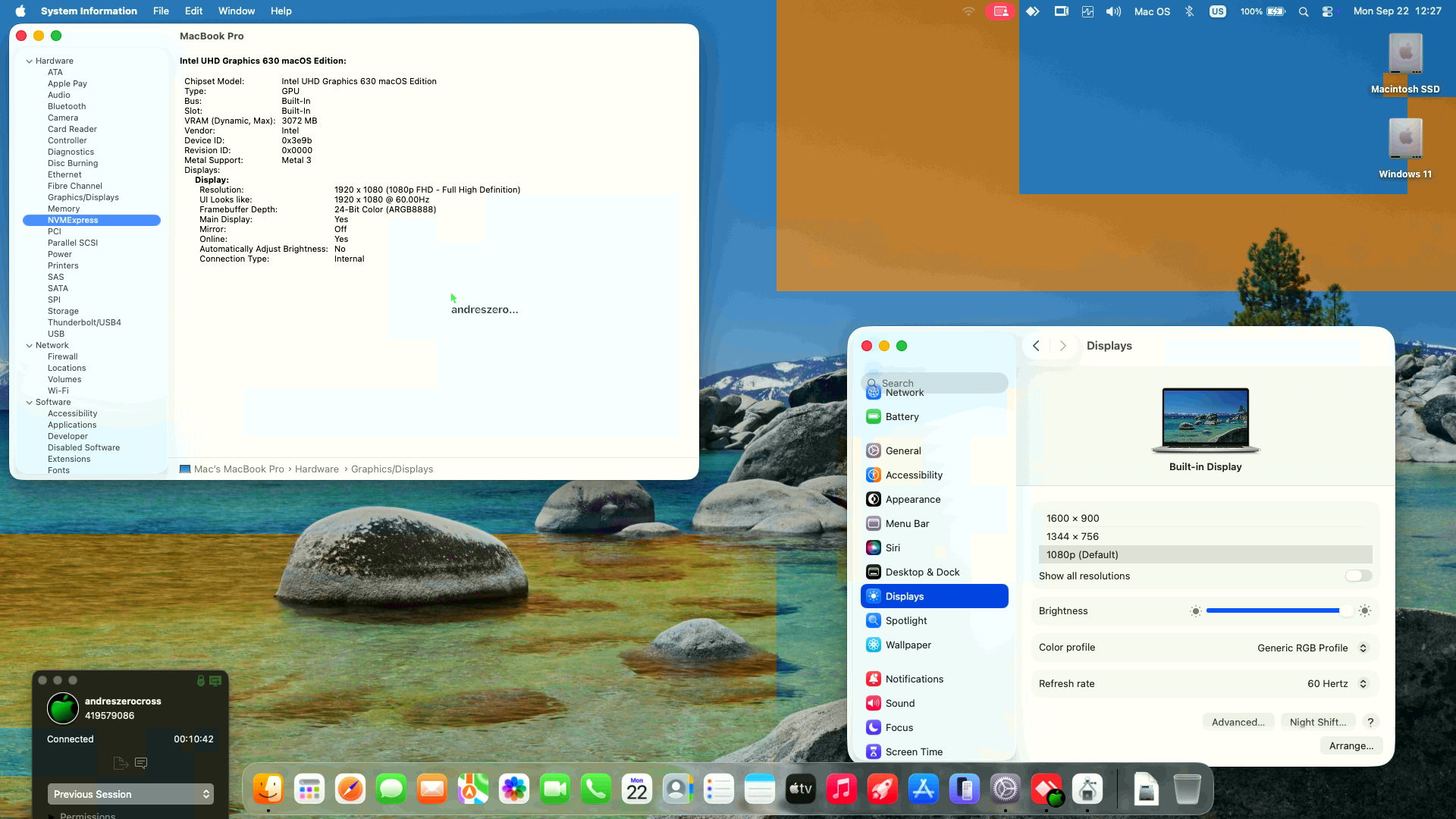
Task: Select 1344 × 756 resolution
Action: tap(1206, 537)
